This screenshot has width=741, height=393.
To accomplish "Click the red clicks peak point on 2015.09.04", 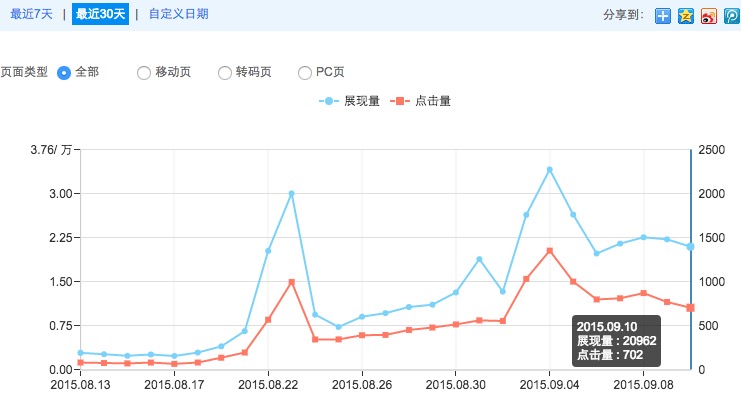I will point(550,251).
